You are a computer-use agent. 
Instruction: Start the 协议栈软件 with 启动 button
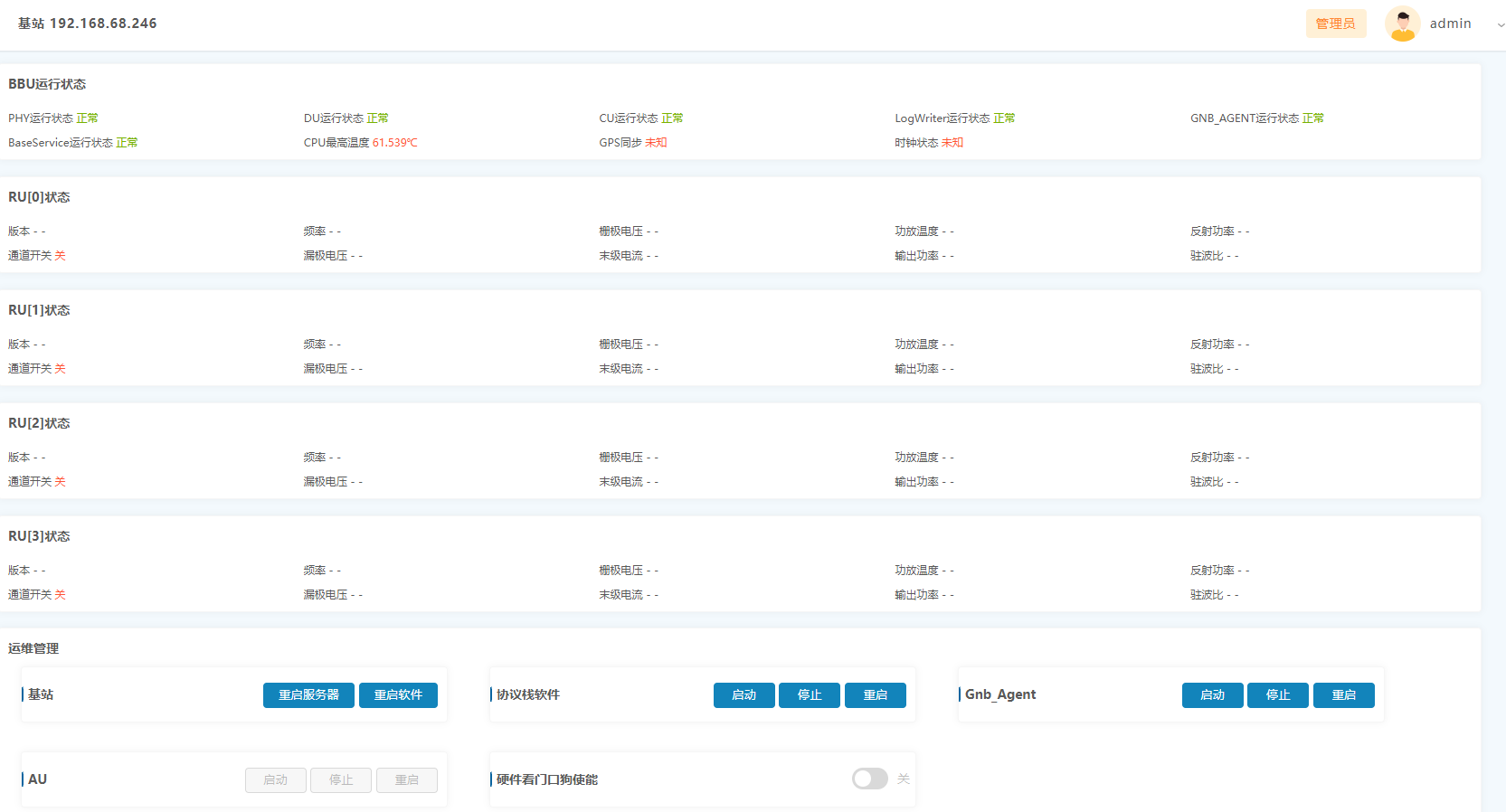(x=744, y=694)
